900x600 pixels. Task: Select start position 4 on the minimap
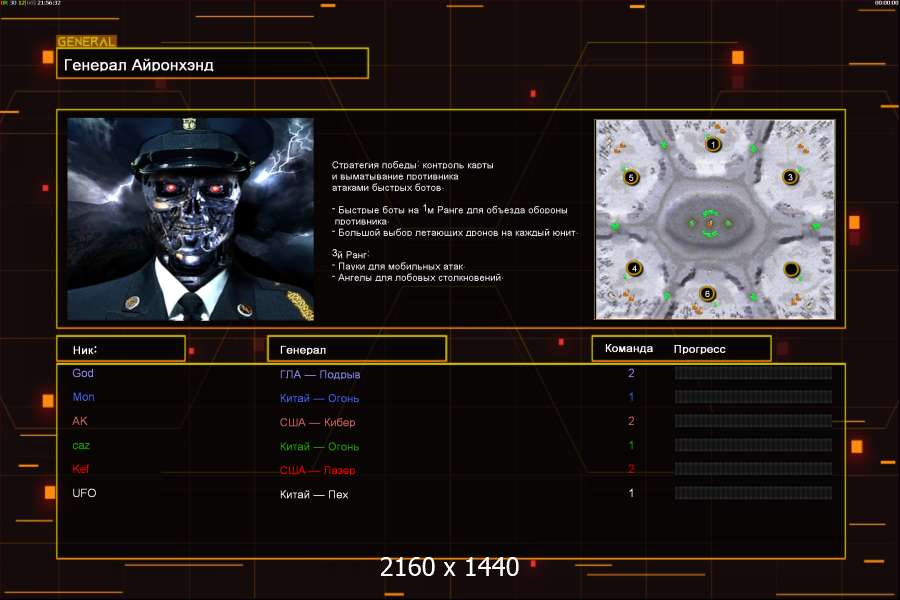(x=634, y=268)
